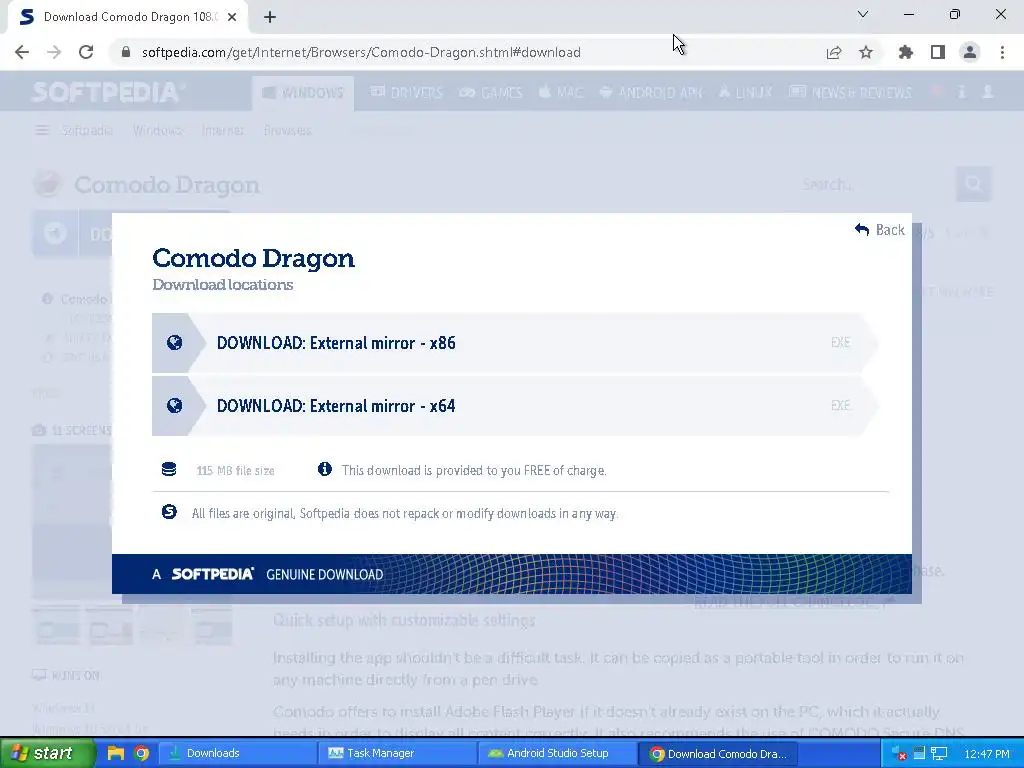Image resolution: width=1024 pixels, height=768 pixels.
Task: Click the Softpedia search magnifier button
Action: click(x=974, y=184)
